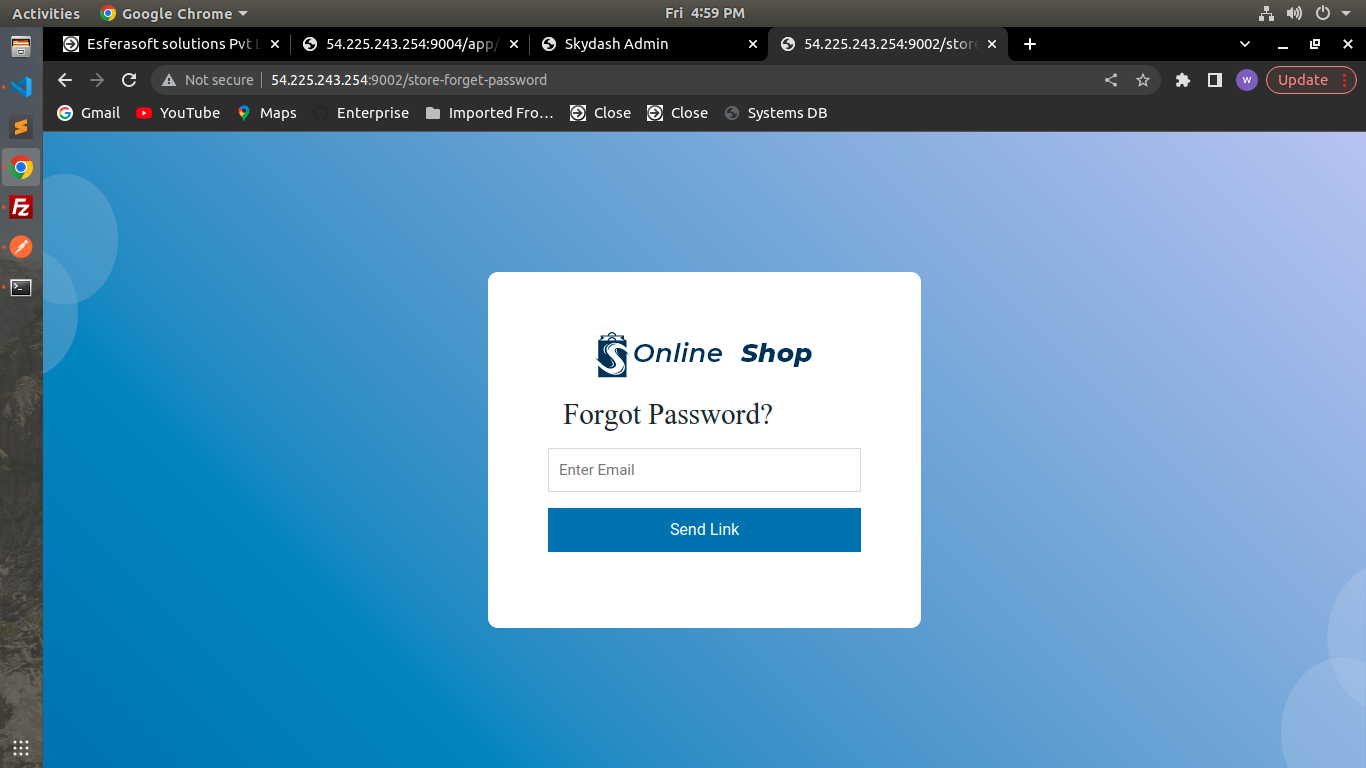Open Postman from the dock
This screenshot has width=1366, height=768.
pyautogui.click(x=21, y=247)
